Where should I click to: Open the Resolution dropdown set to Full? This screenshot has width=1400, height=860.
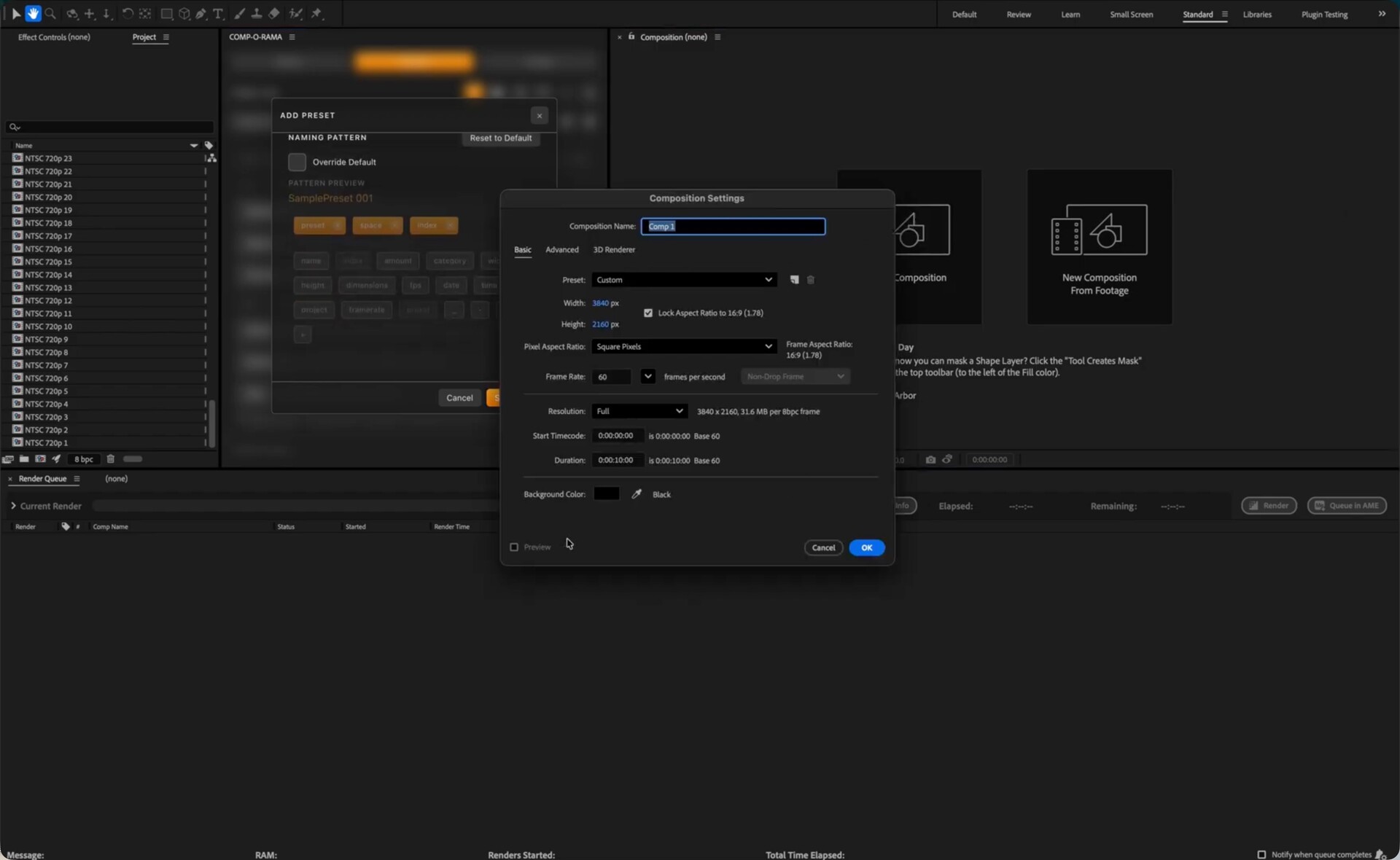point(639,412)
